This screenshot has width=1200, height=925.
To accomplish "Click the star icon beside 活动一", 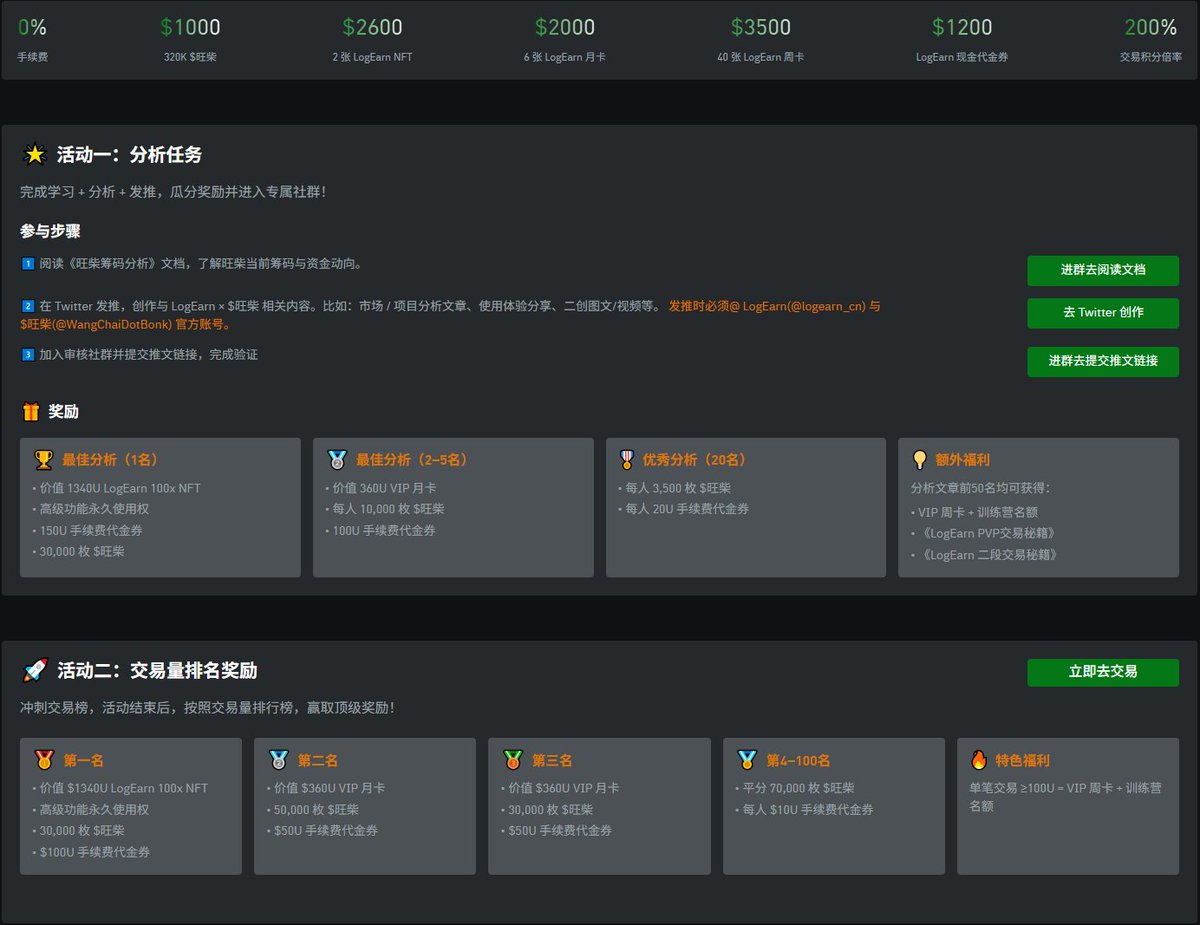I will 35,154.
